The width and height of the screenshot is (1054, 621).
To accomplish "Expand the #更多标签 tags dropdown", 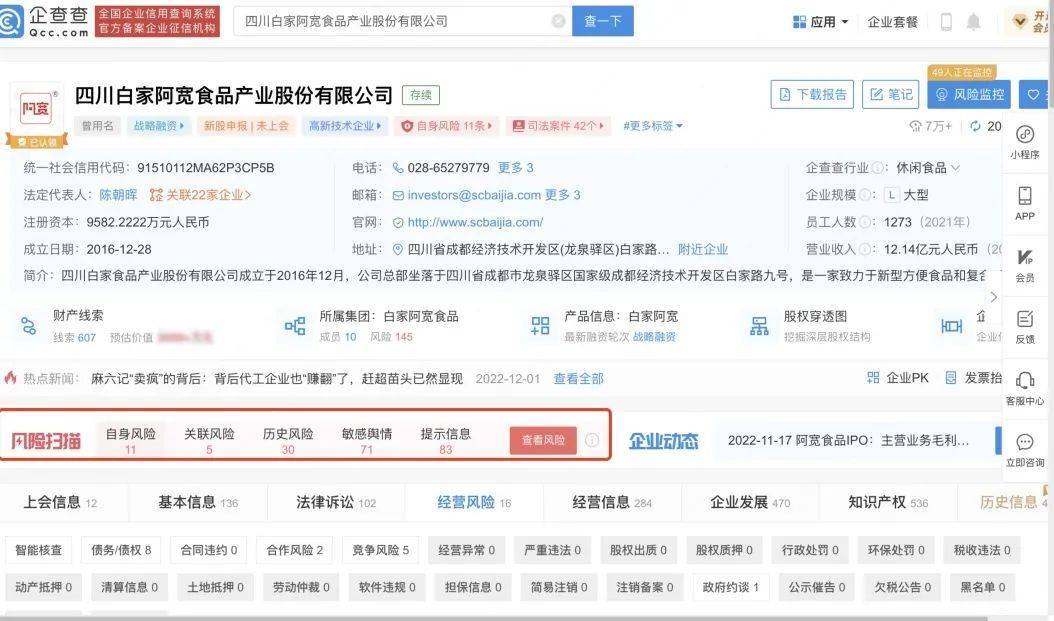I will [653, 126].
